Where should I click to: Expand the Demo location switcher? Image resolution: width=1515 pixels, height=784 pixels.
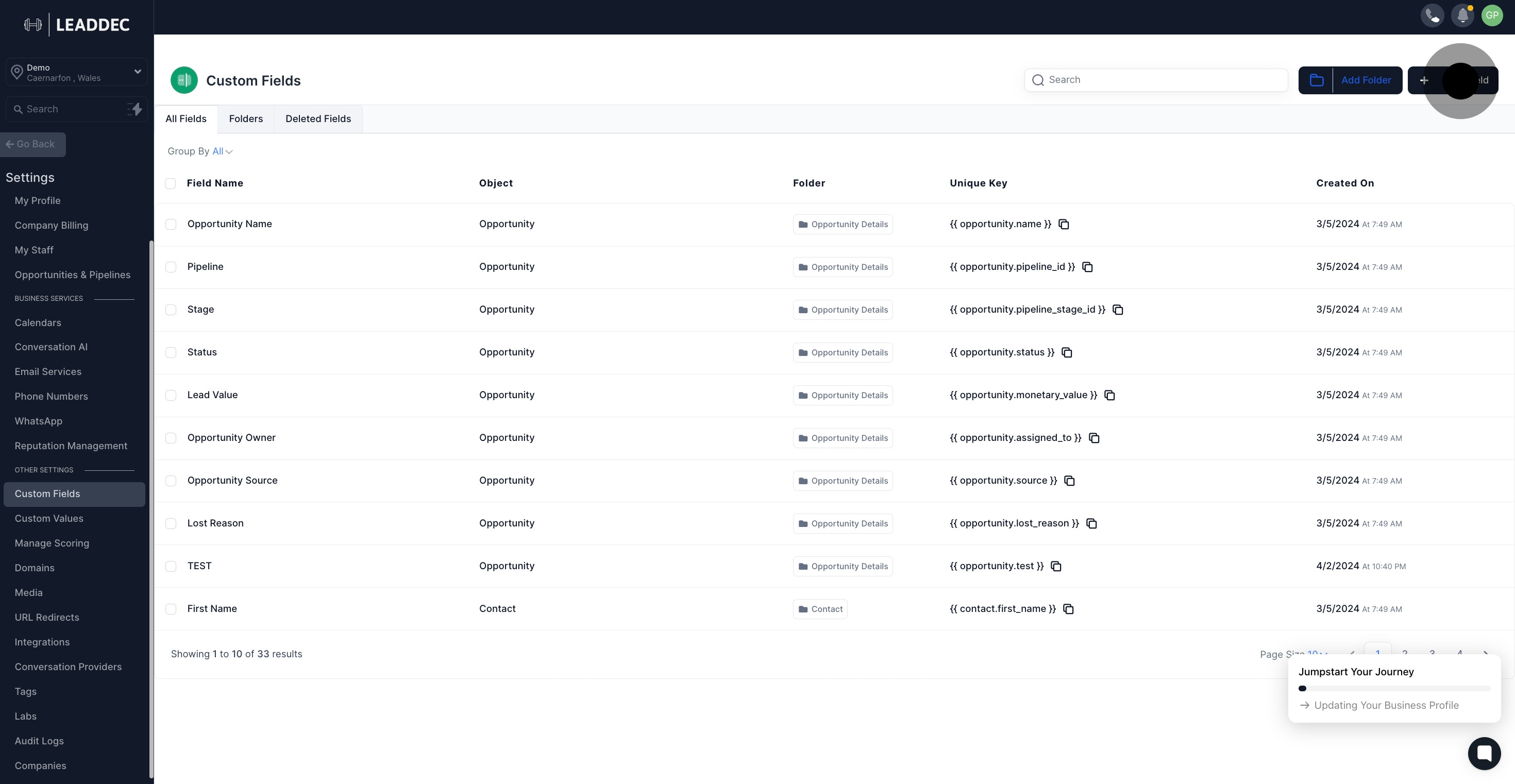click(76, 72)
